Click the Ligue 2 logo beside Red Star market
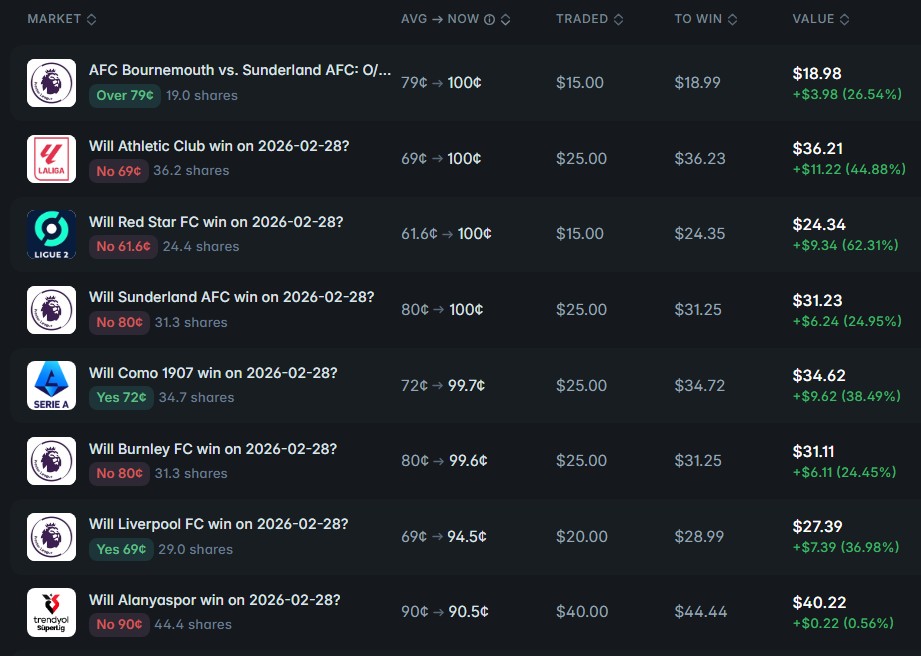The image size is (921, 656). [51, 234]
